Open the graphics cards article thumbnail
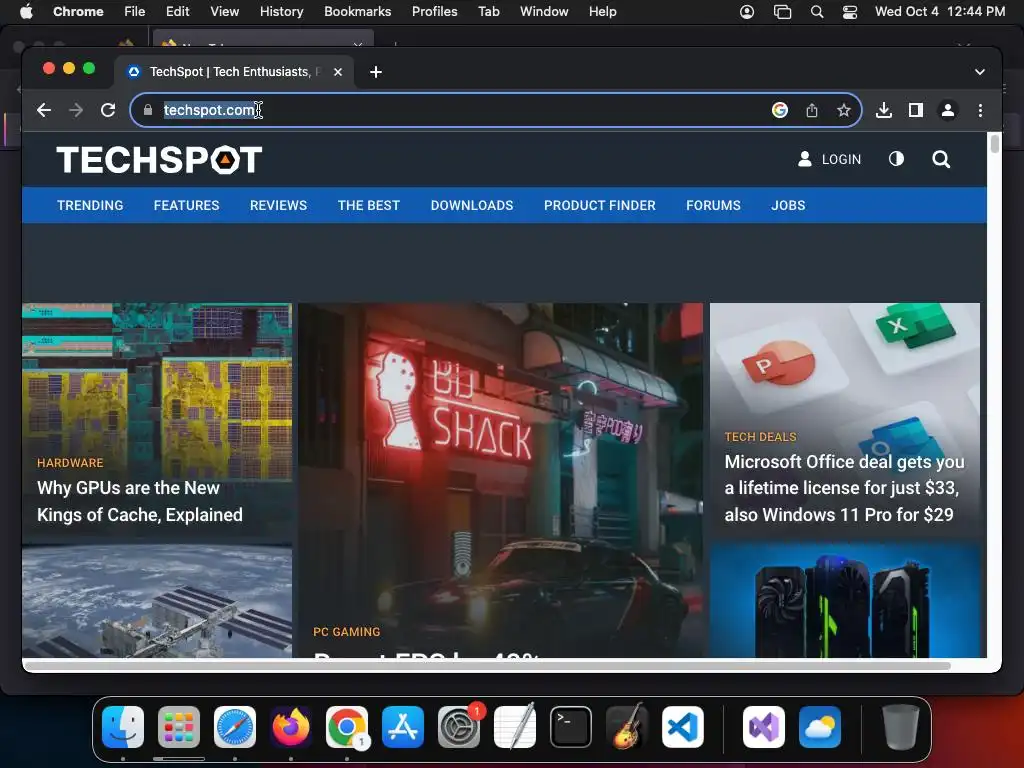The image size is (1024, 768). (x=844, y=600)
